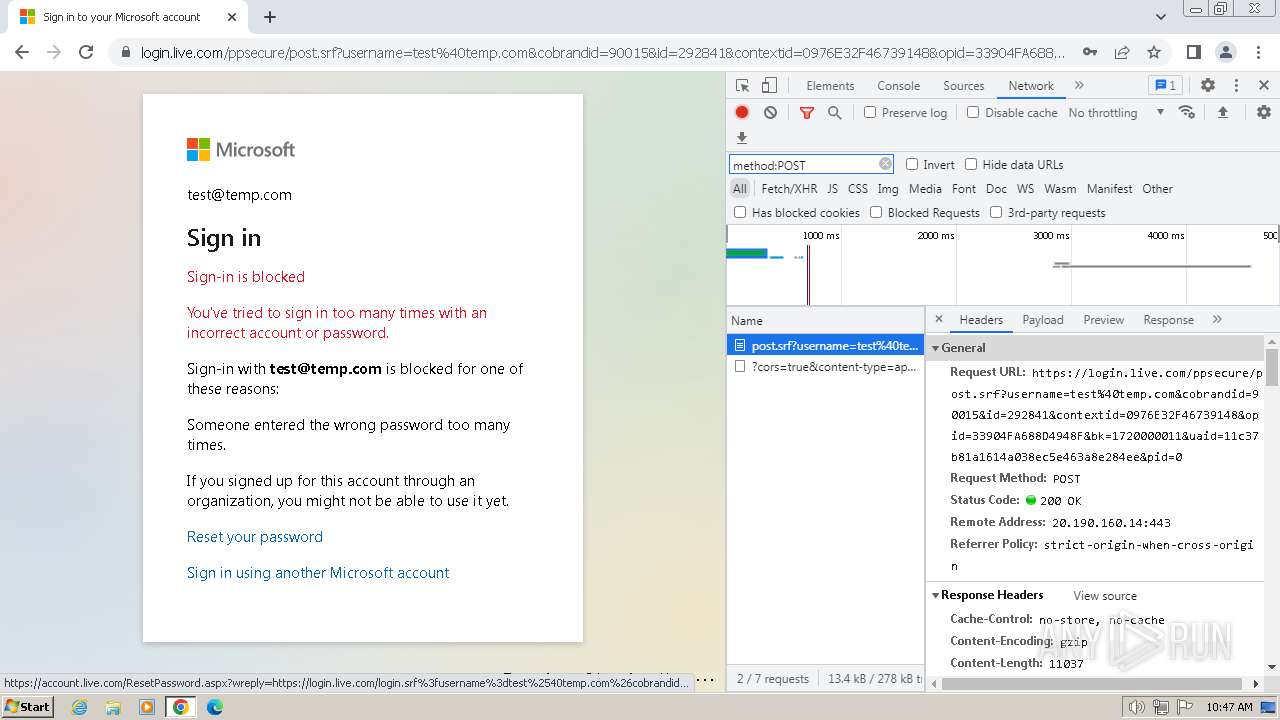The width and height of the screenshot is (1280, 720).
Task: Select the inspect element picker icon
Action: [742, 86]
